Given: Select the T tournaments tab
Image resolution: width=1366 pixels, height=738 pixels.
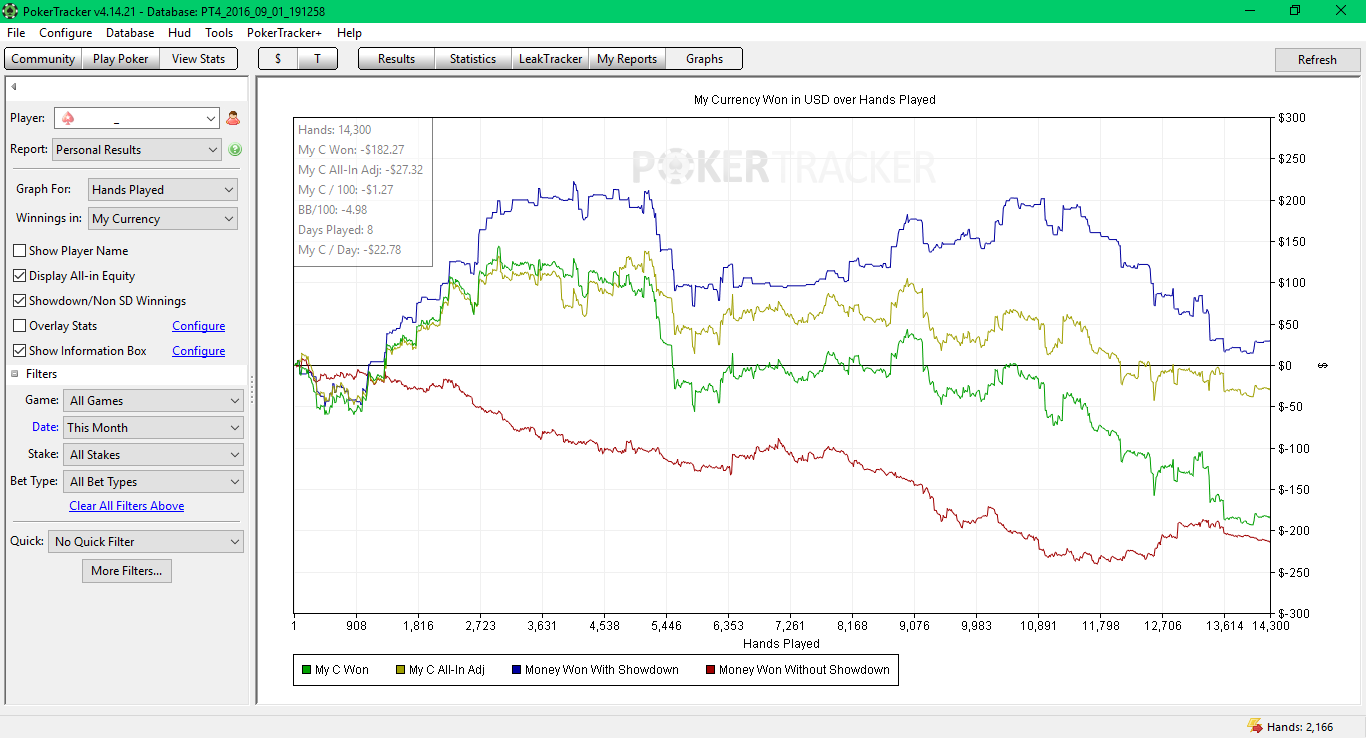Looking at the screenshot, I should point(317,59).
